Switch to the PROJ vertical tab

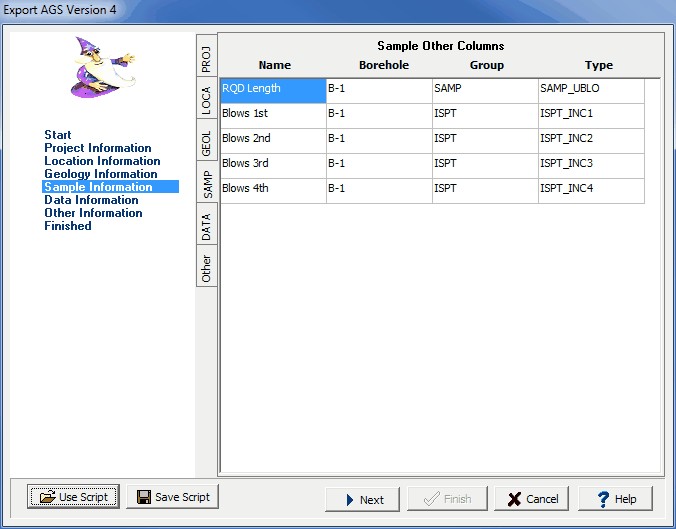pos(205,58)
